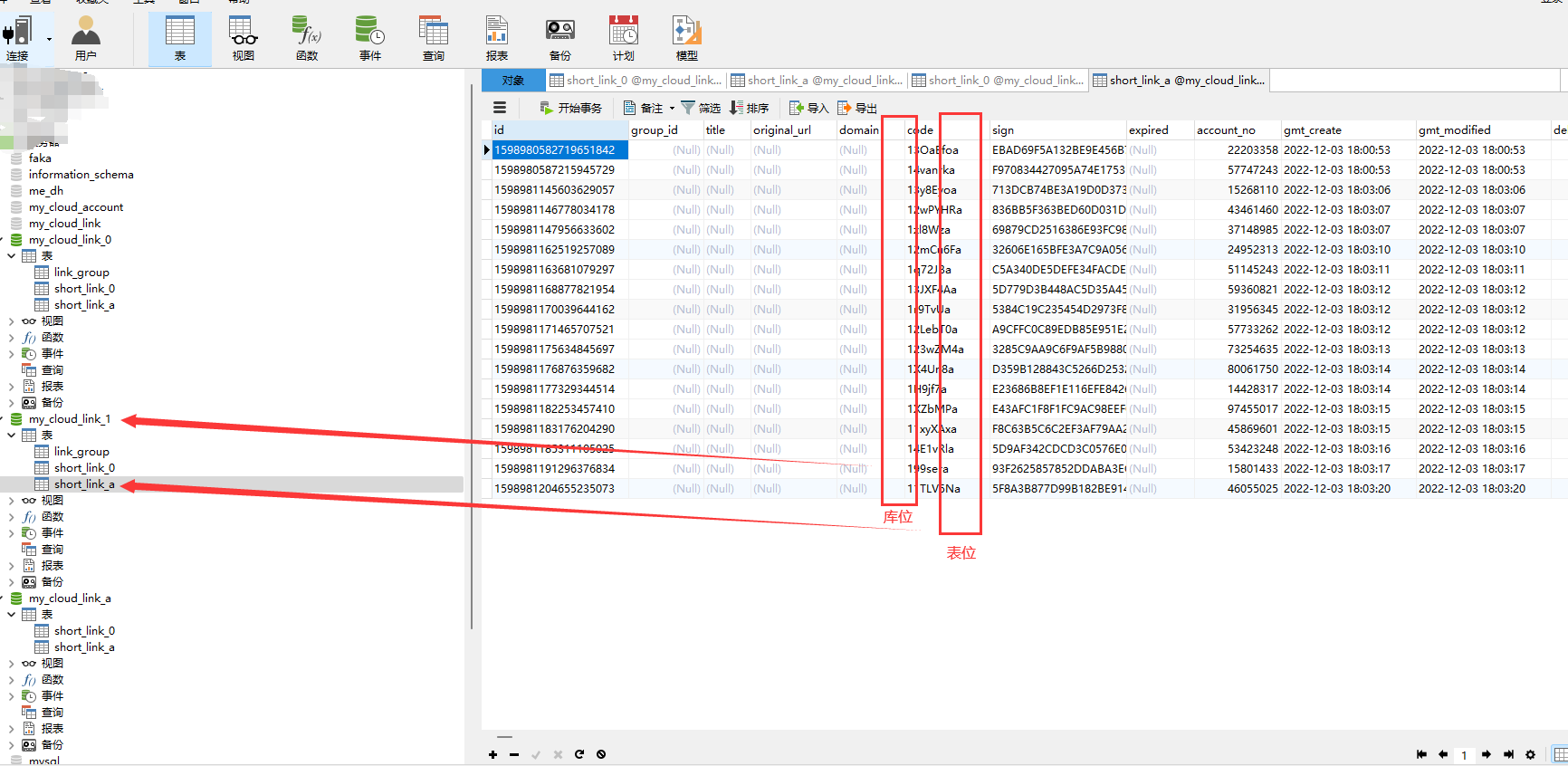Click the 开始事务 button
The height and width of the screenshot is (766, 1568).
[571, 109]
